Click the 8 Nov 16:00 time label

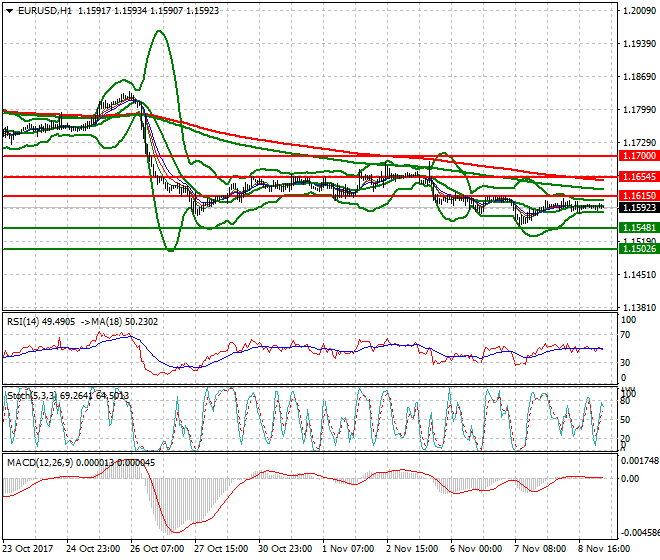[604, 550]
